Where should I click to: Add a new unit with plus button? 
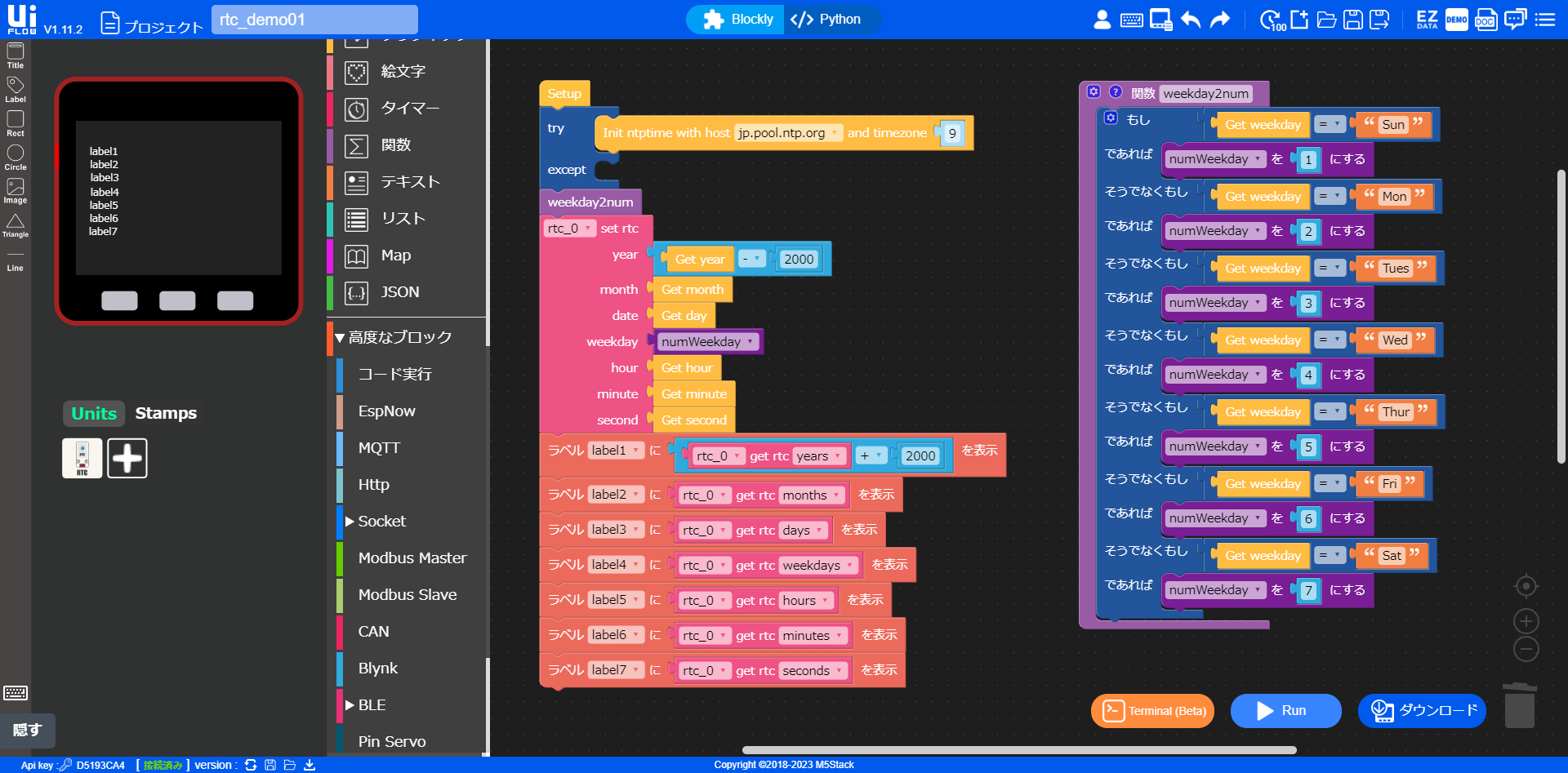[x=127, y=458]
